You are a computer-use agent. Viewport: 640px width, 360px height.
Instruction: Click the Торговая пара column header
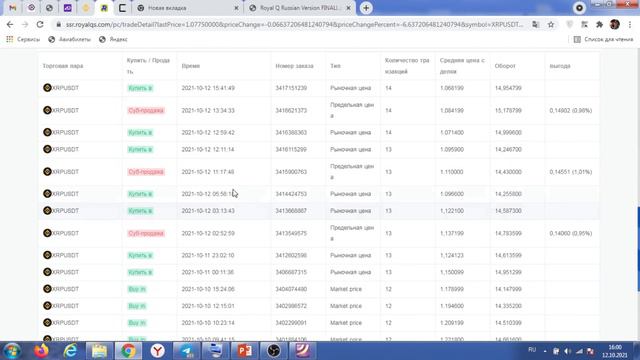(62, 66)
